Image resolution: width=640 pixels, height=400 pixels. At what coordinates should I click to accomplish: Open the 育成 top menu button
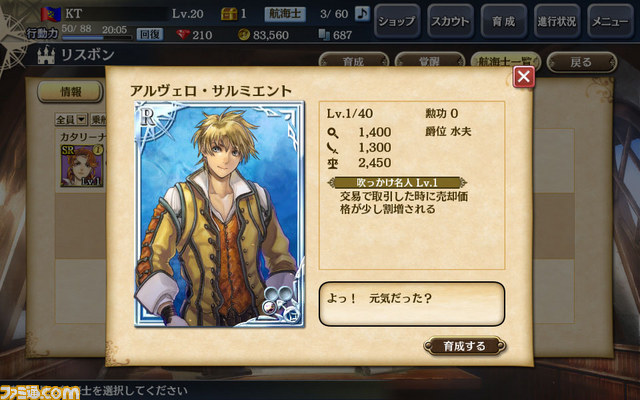click(504, 21)
